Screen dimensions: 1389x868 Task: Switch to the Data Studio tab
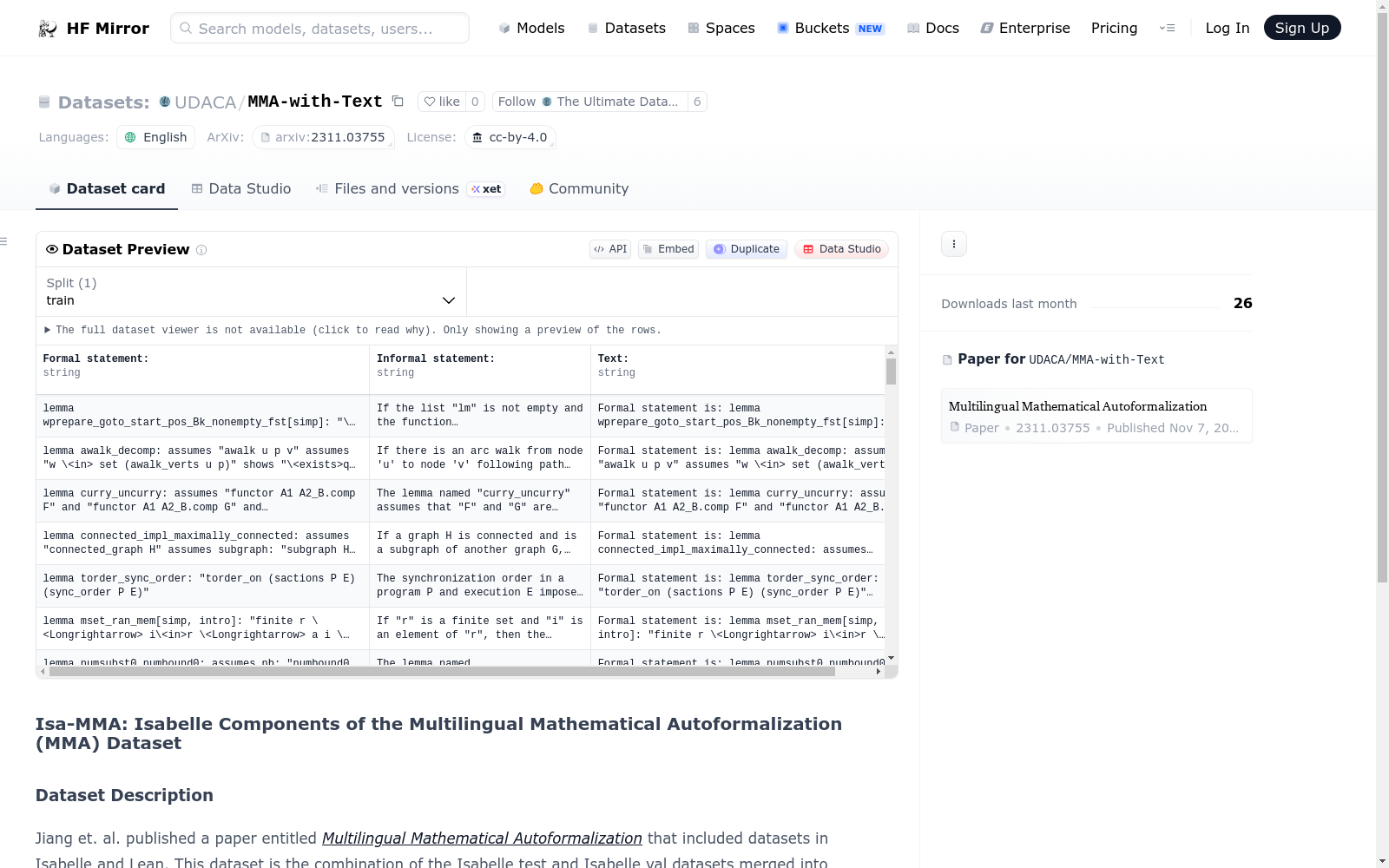[x=241, y=189]
